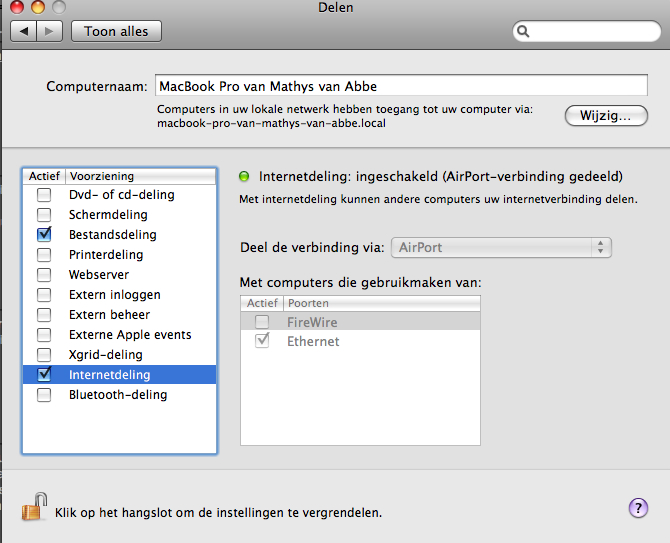The image size is (670, 543).
Task: Click the magnifying glass in search field
Action: [524, 32]
